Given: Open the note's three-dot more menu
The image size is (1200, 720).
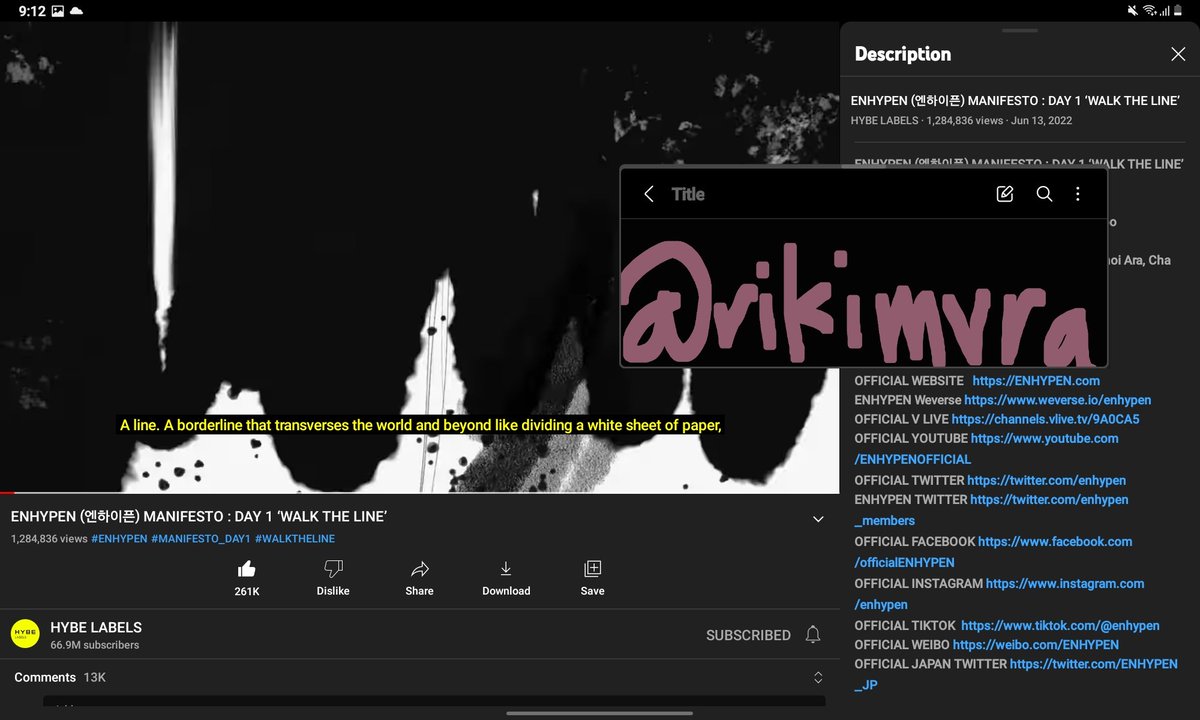Looking at the screenshot, I should click(x=1077, y=194).
